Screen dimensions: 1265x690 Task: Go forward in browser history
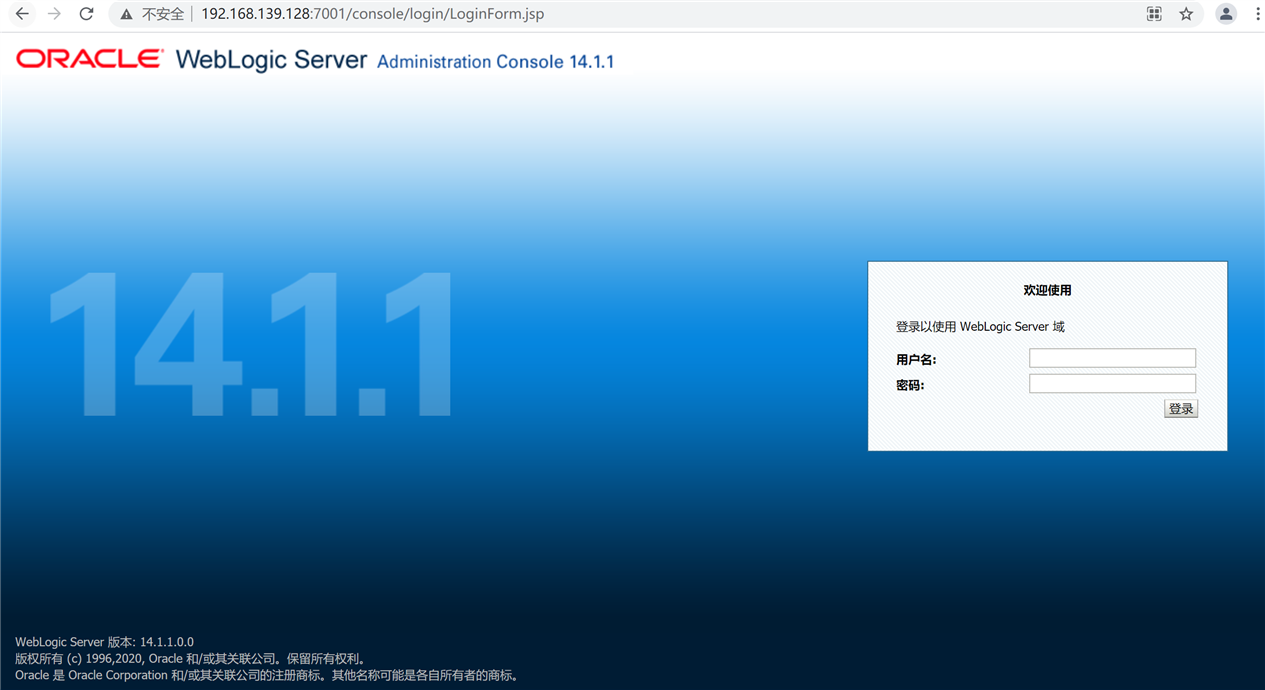tap(54, 14)
